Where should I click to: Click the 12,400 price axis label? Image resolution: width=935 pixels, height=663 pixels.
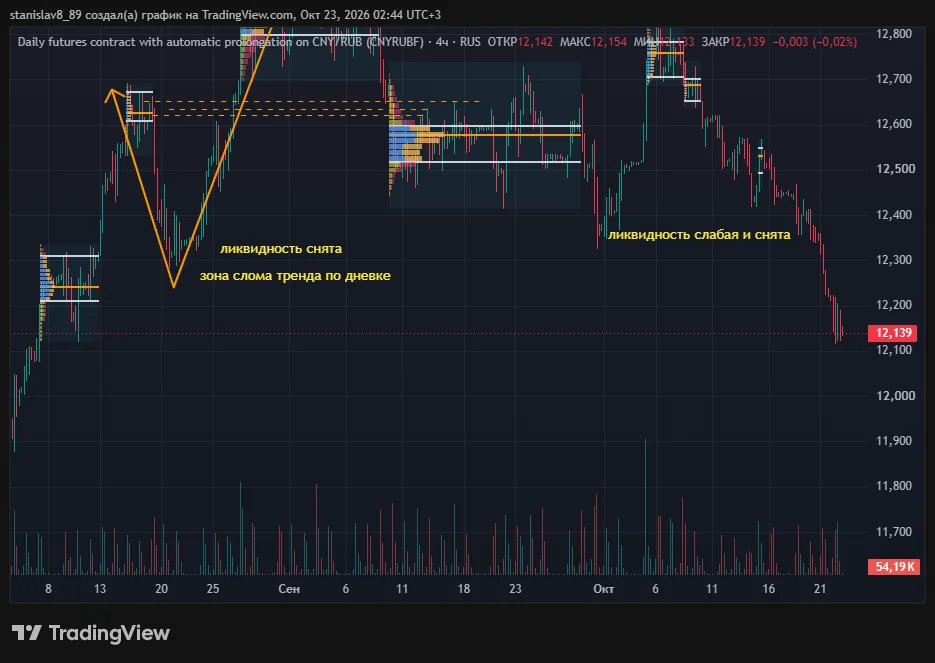894,215
